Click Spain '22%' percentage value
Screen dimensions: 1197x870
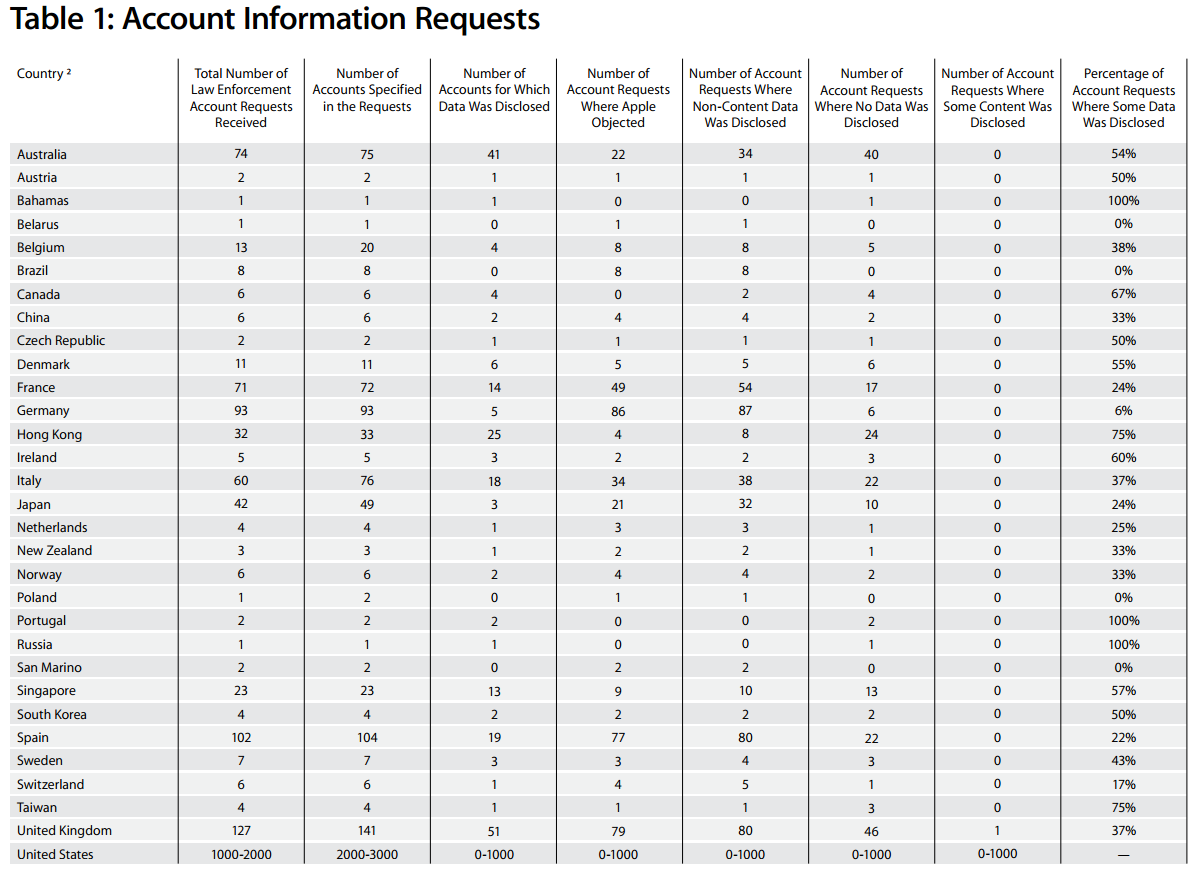tap(1123, 737)
